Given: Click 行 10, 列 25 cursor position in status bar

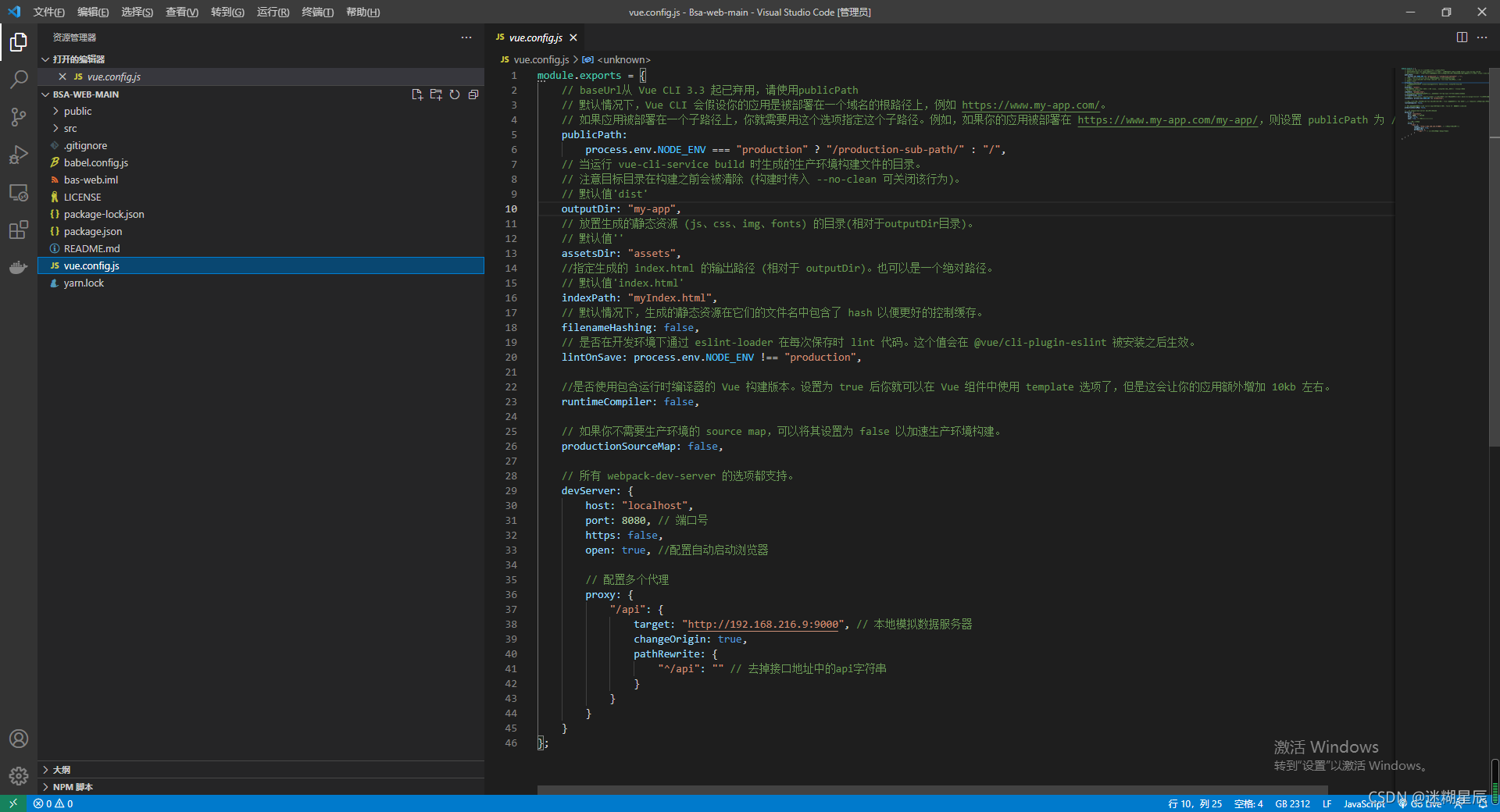Looking at the screenshot, I should point(1195,803).
